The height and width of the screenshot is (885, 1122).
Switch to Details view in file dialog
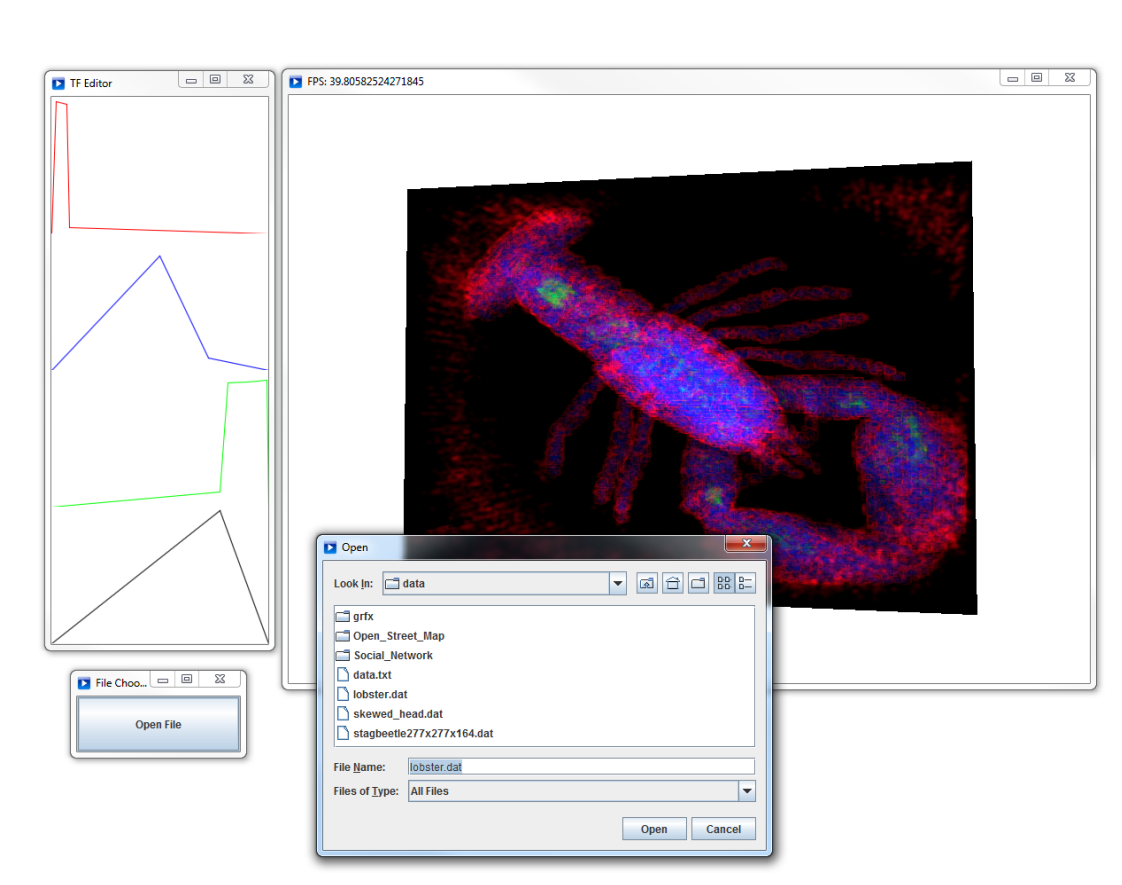coord(745,583)
